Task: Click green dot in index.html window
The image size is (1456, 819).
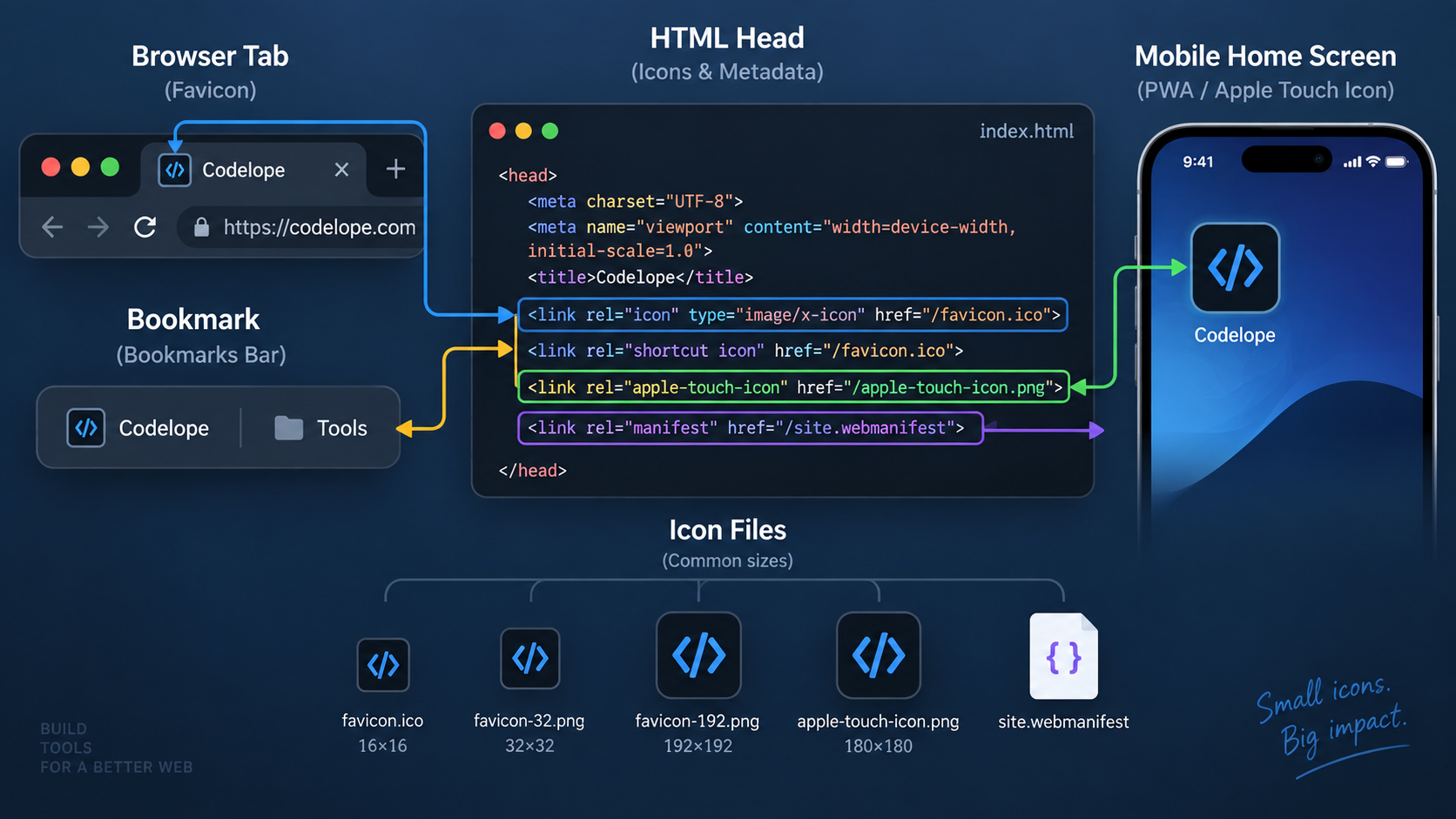Action: (549, 131)
